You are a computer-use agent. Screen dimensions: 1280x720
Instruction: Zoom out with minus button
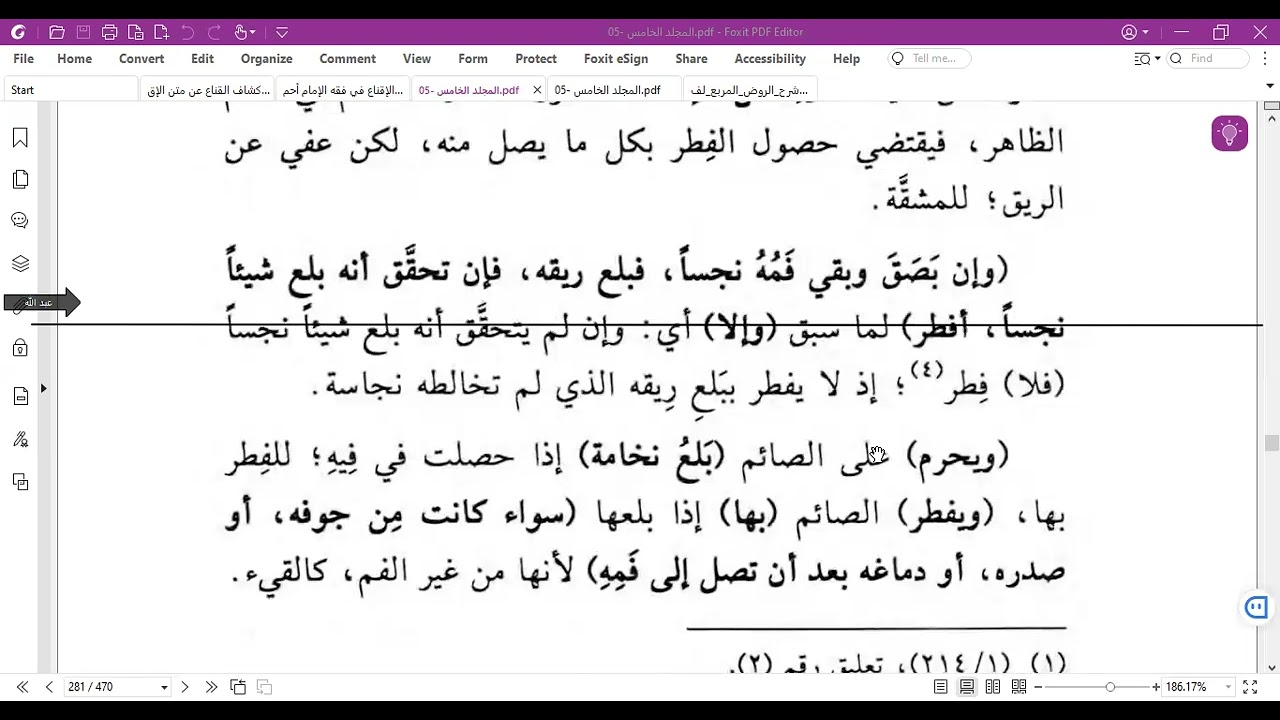coord(1038,687)
